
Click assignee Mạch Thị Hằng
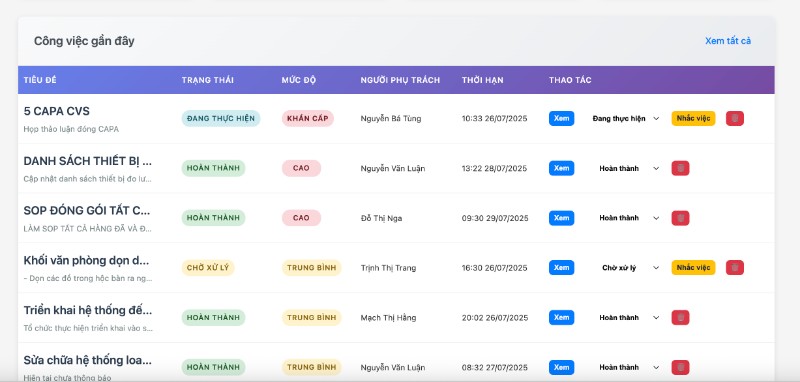point(388,317)
